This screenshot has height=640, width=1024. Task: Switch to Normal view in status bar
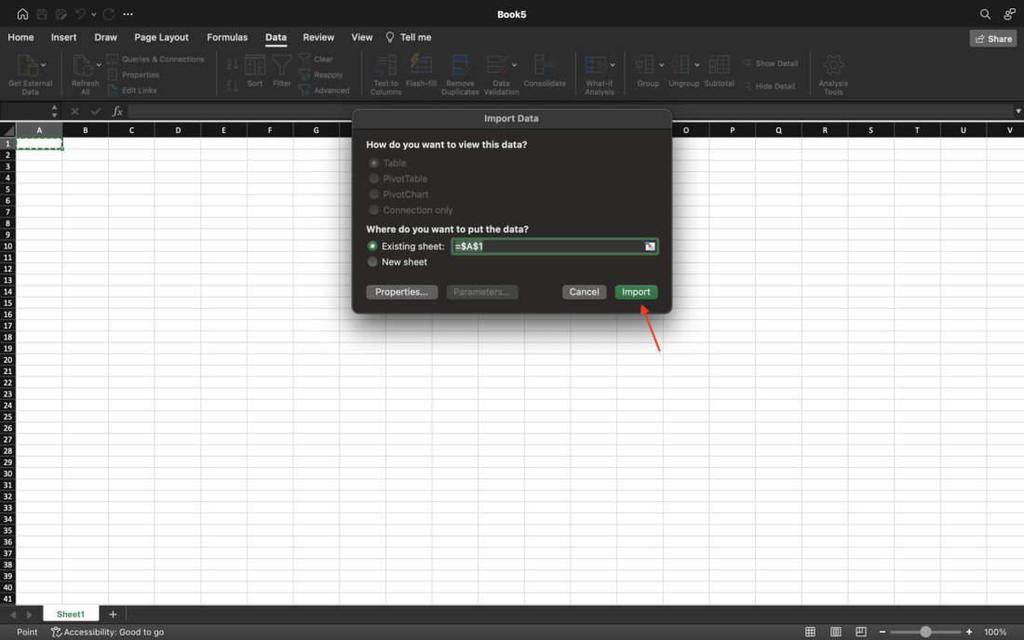click(810, 632)
